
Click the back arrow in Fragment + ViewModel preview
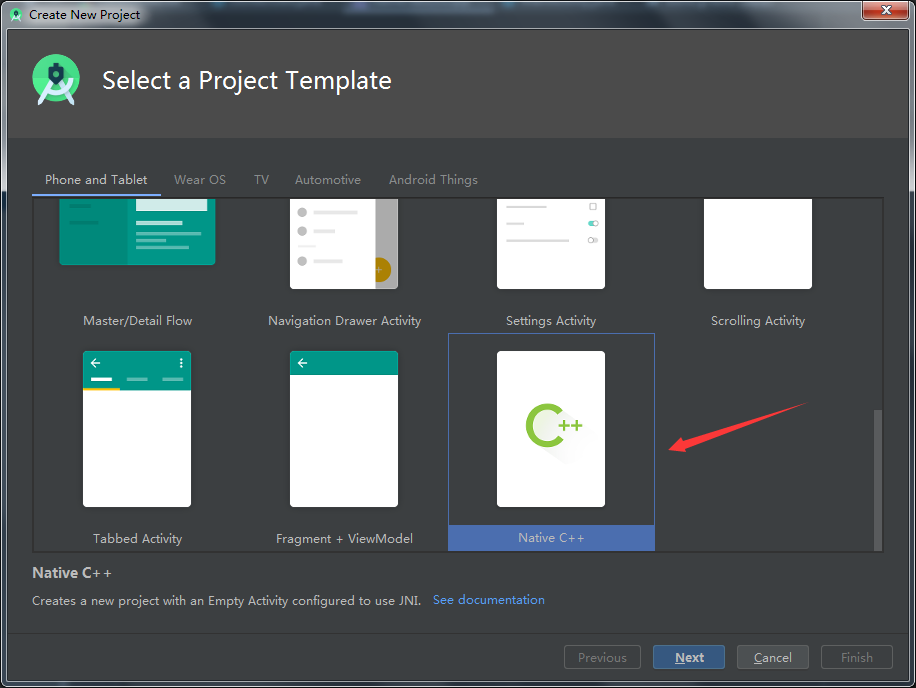(303, 363)
